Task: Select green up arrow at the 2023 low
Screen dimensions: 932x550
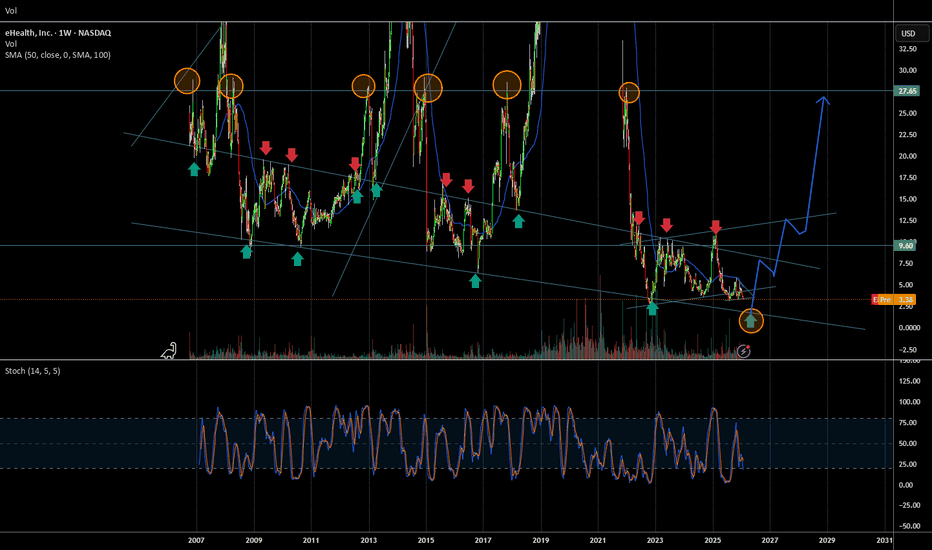Action: click(x=652, y=309)
